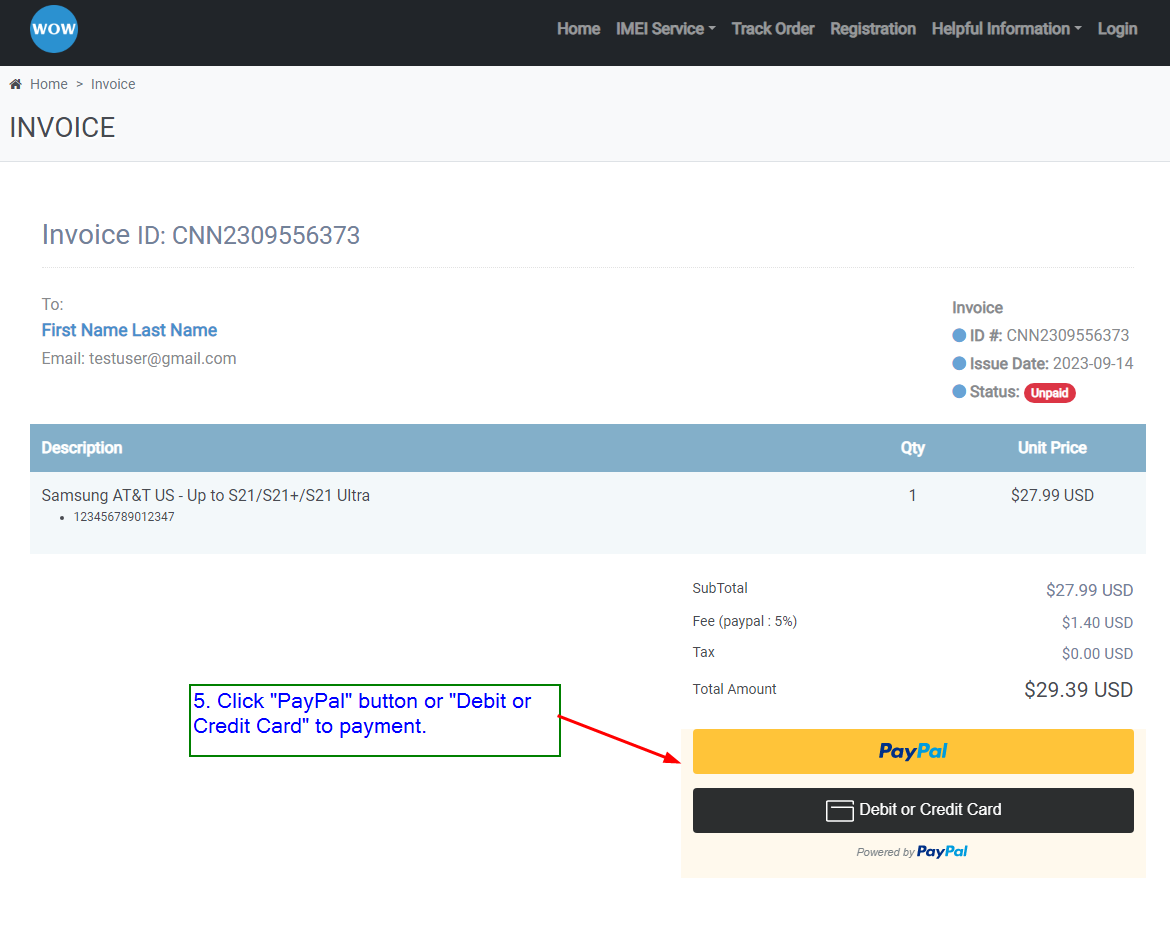Choose Debit or Credit Card payment
The width and height of the screenshot is (1170, 951).
pos(913,810)
